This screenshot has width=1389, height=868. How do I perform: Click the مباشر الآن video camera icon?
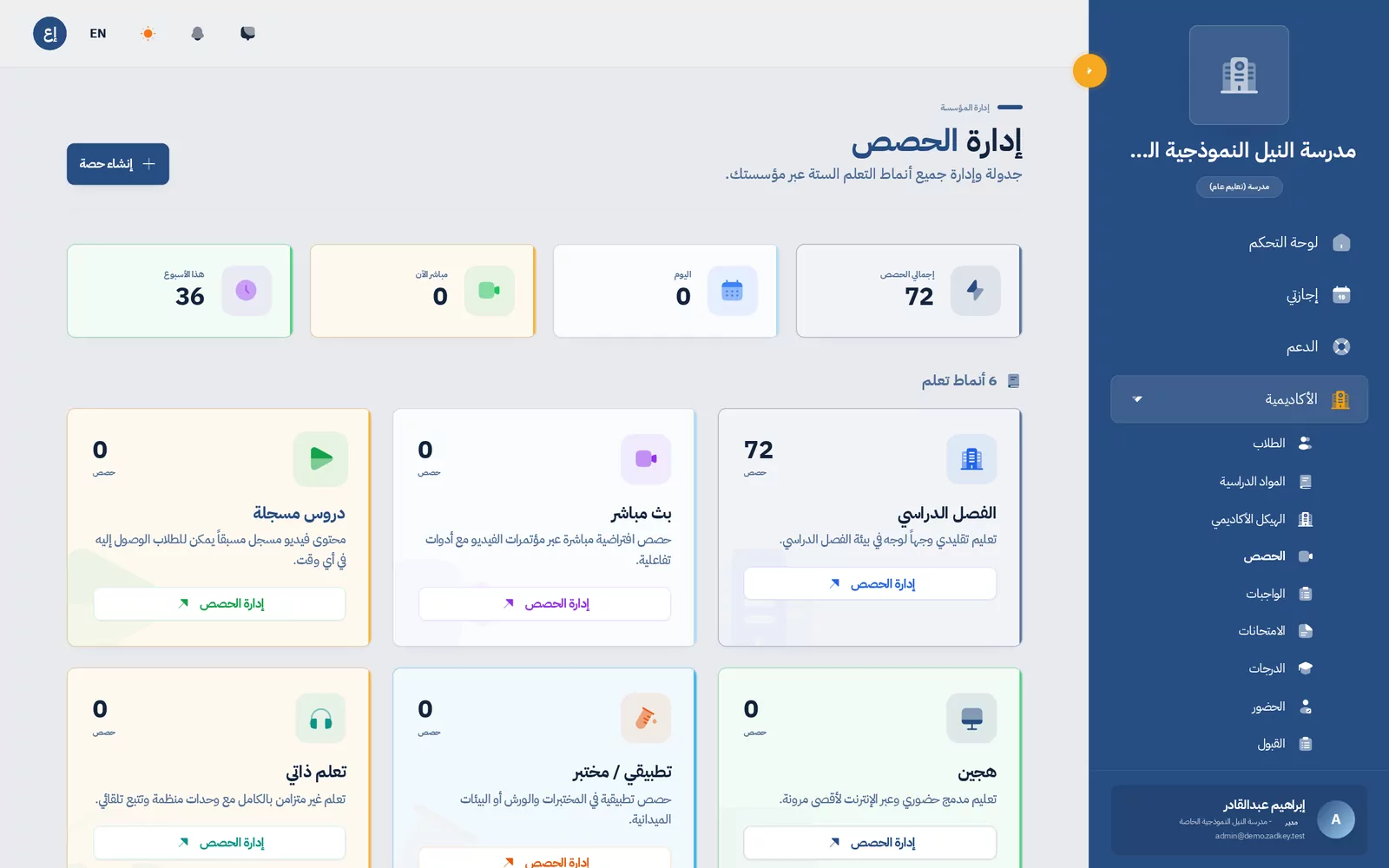coord(489,291)
